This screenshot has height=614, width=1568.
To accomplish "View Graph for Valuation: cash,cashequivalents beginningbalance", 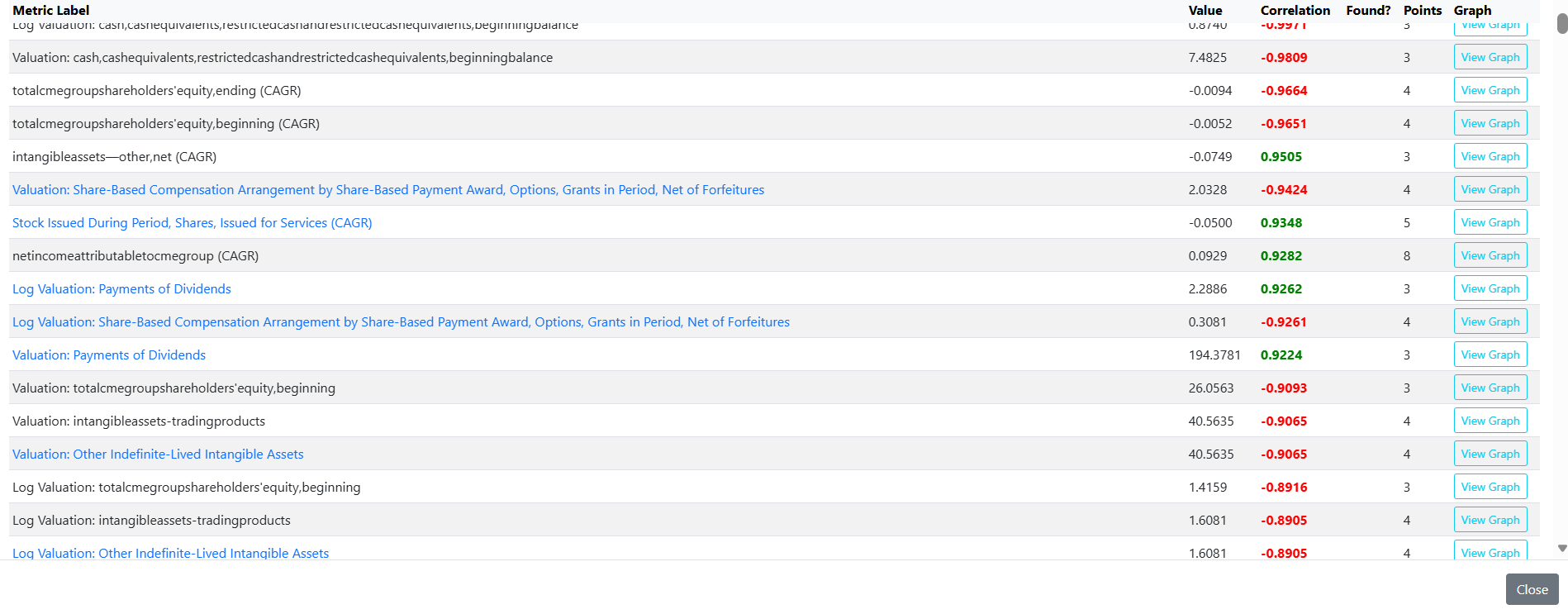I will (1490, 57).
